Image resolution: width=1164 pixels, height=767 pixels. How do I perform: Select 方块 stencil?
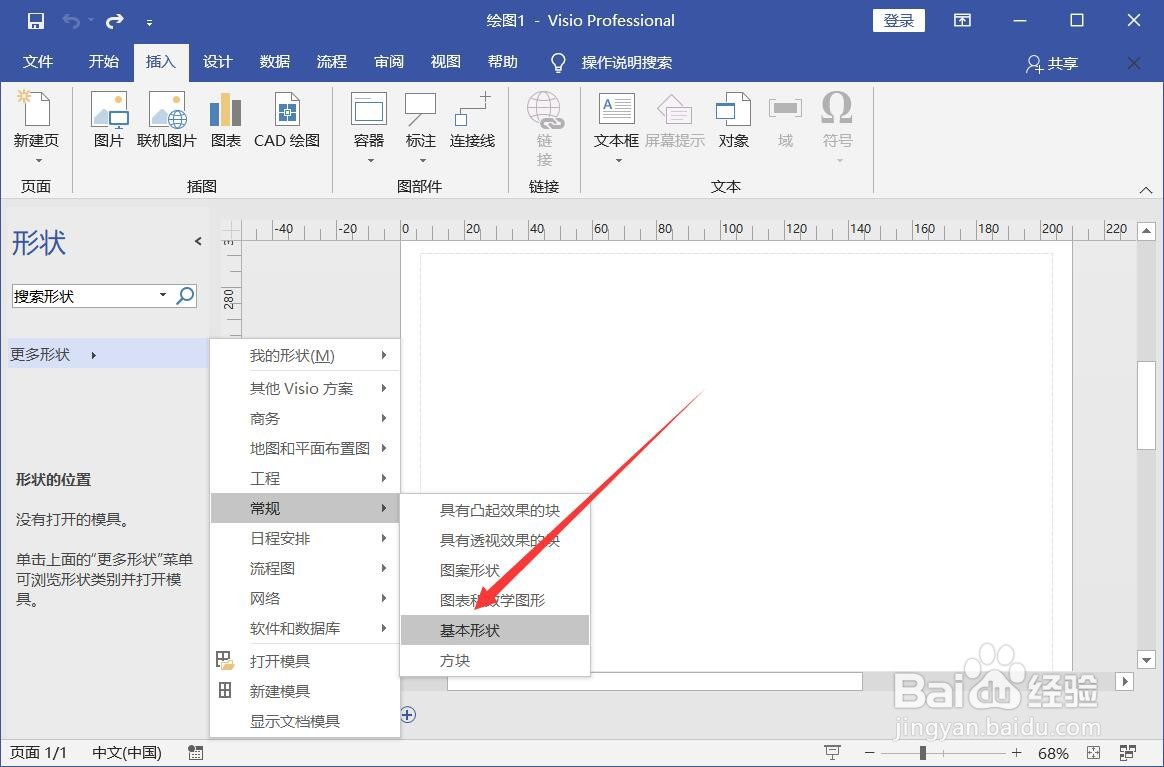(x=495, y=660)
